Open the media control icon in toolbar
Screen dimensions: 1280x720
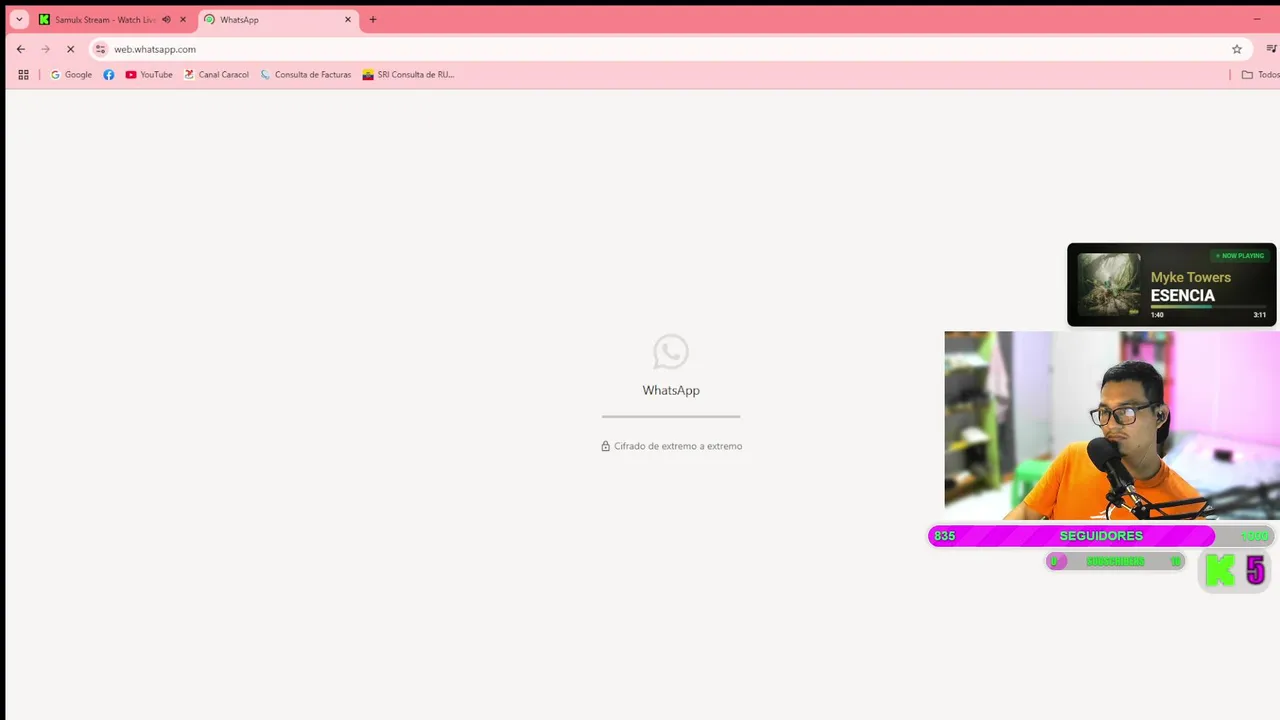1272,49
